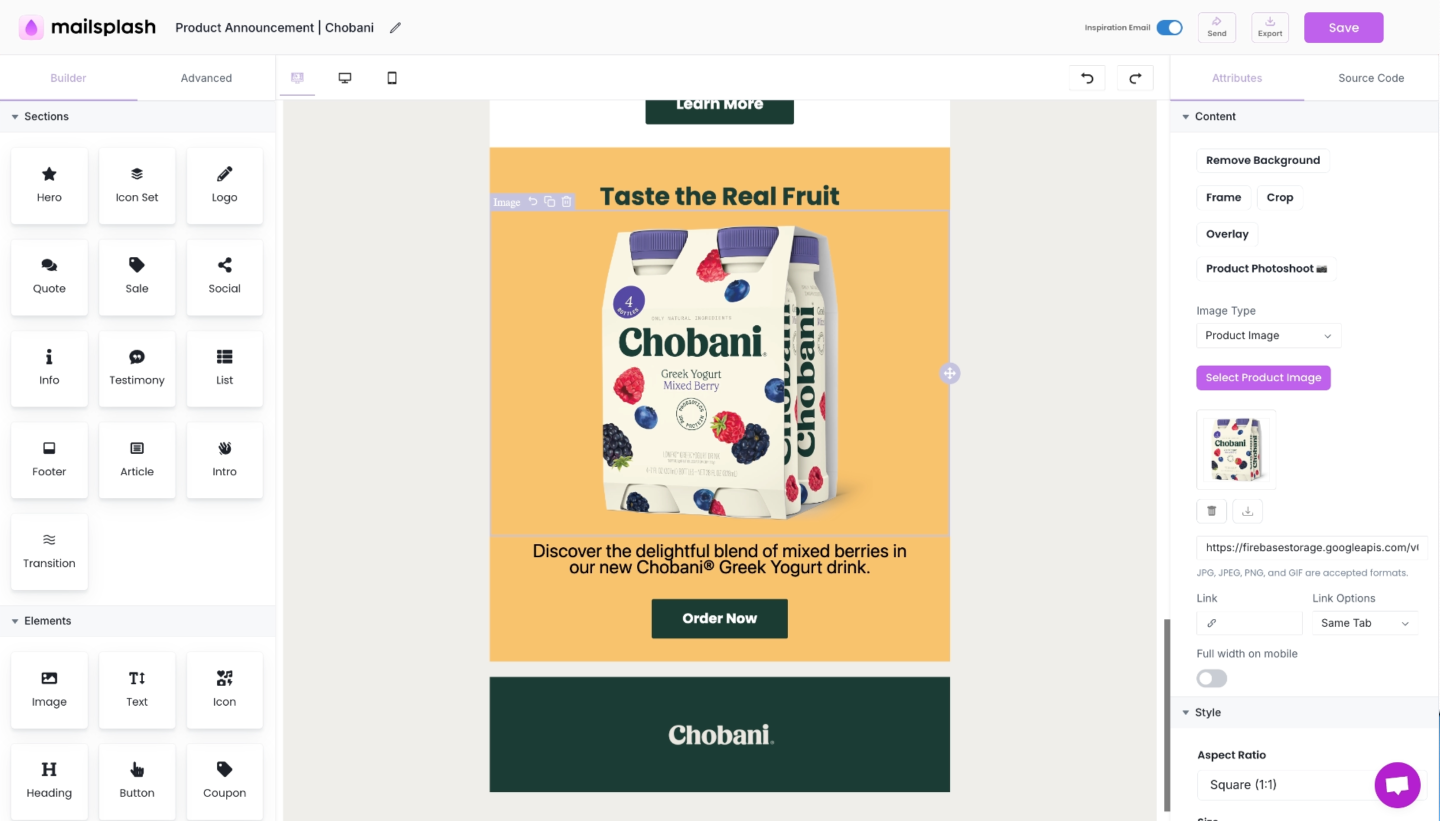This screenshot has width=1440, height=821.
Task: Open the Link Options dropdown
Action: [x=1365, y=623]
